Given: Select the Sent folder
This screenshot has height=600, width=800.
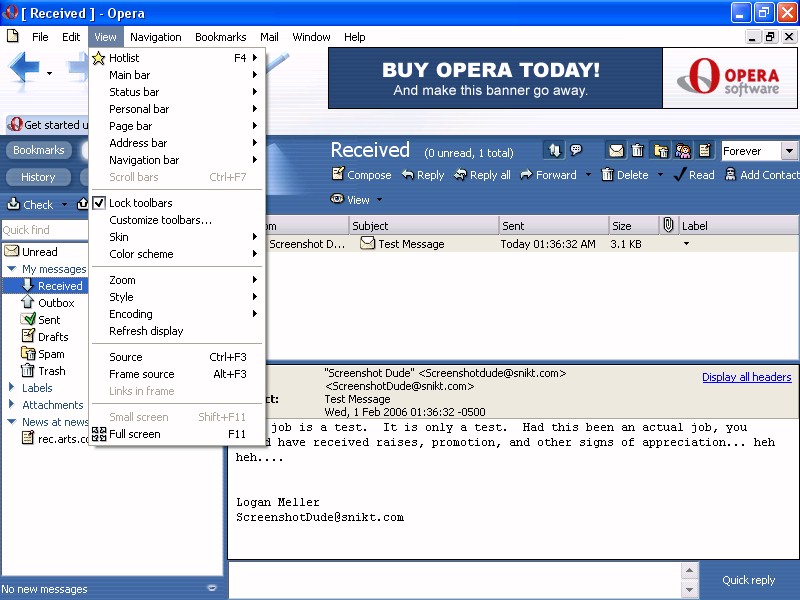Looking at the screenshot, I should (41, 320).
